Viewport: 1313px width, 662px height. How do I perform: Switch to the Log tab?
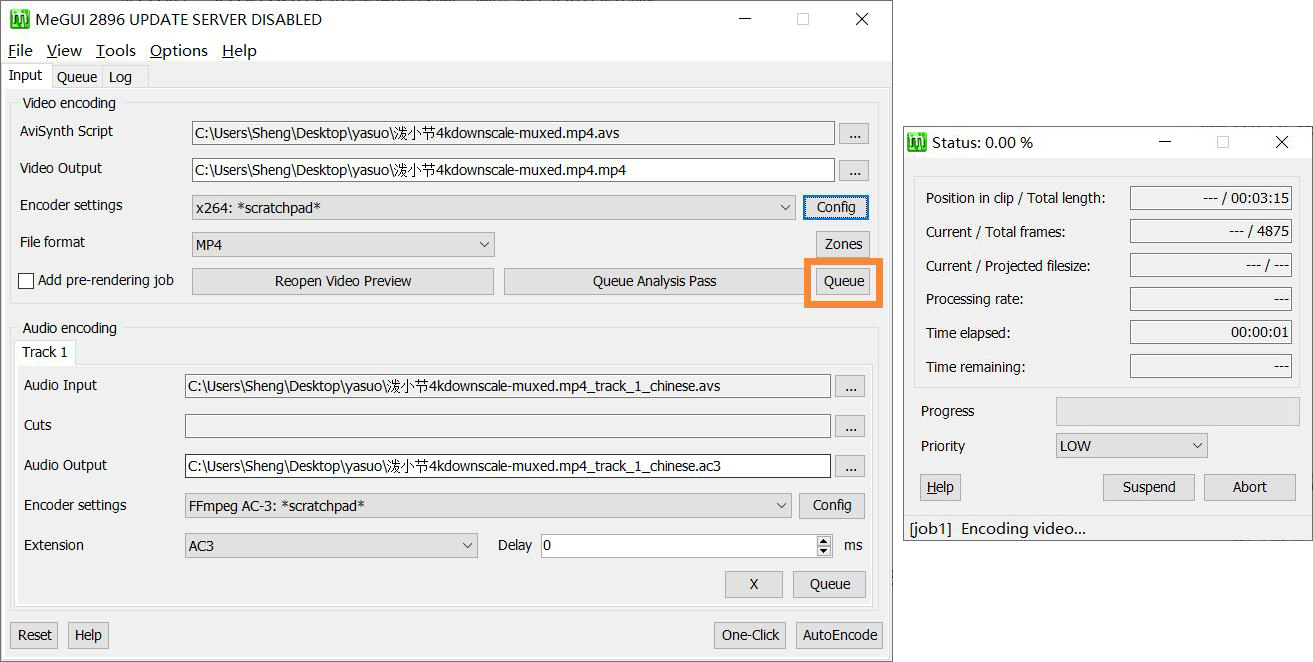120,77
